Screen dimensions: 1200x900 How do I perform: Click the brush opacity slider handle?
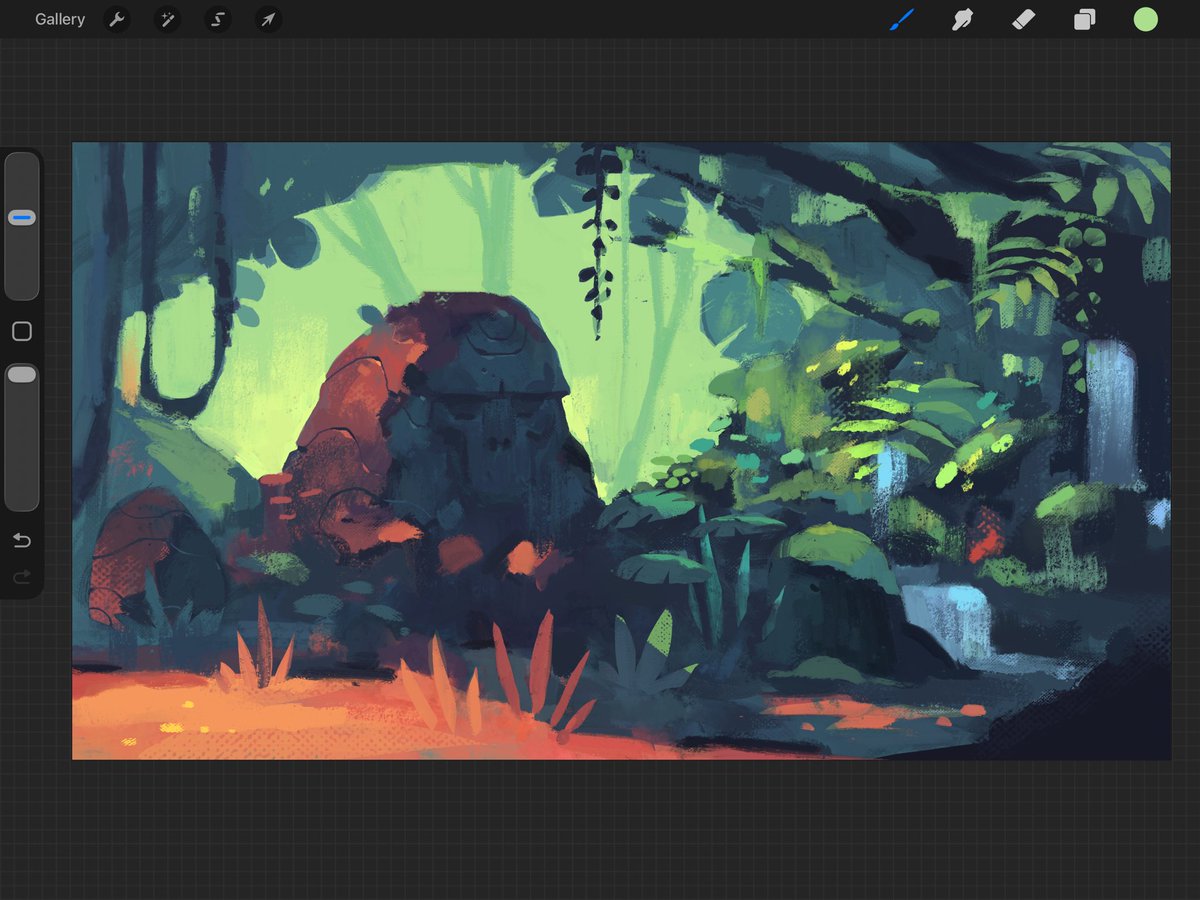pyautogui.click(x=22, y=374)
